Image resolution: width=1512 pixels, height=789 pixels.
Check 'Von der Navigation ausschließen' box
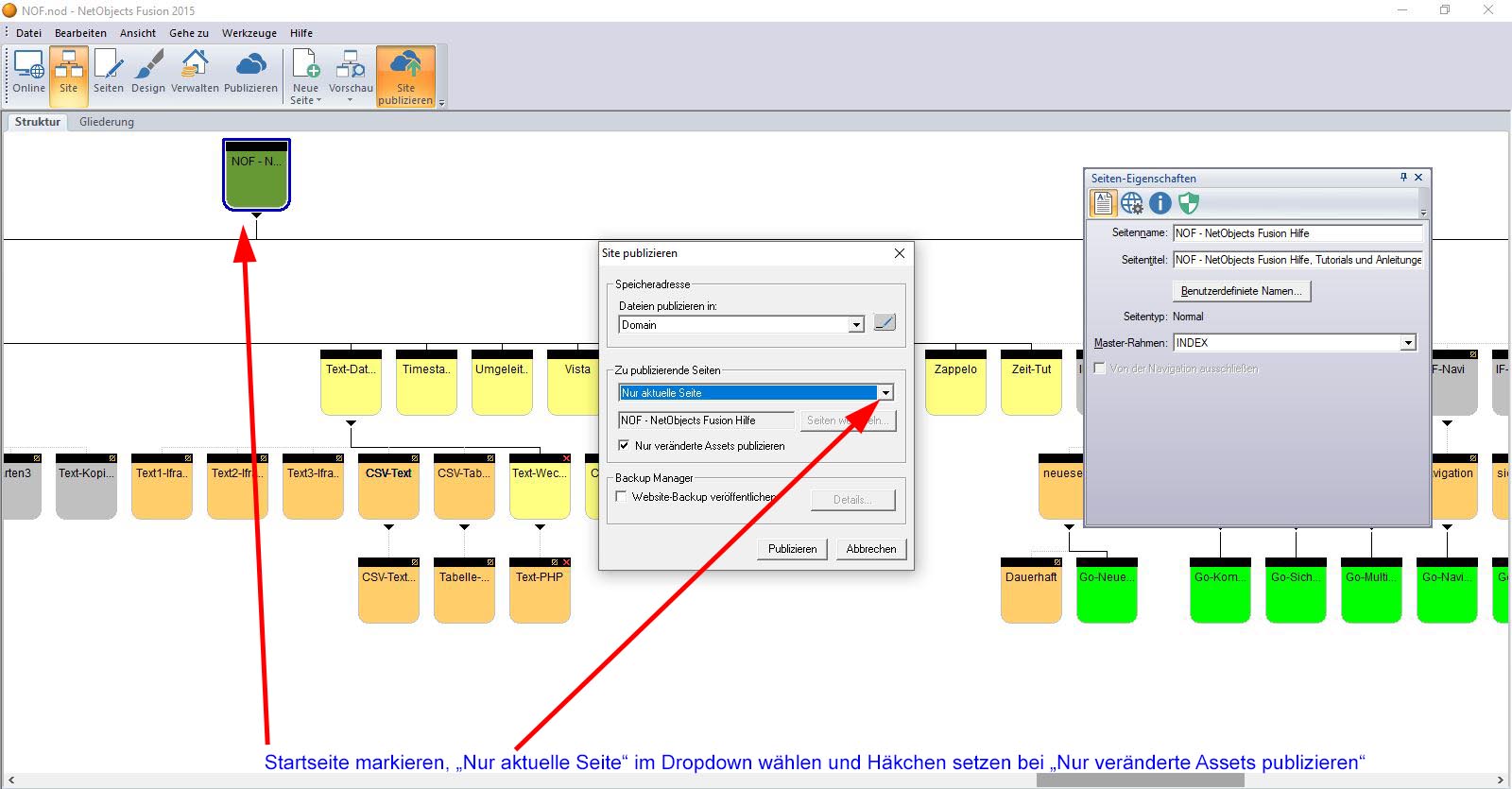tap(1100, 369)
